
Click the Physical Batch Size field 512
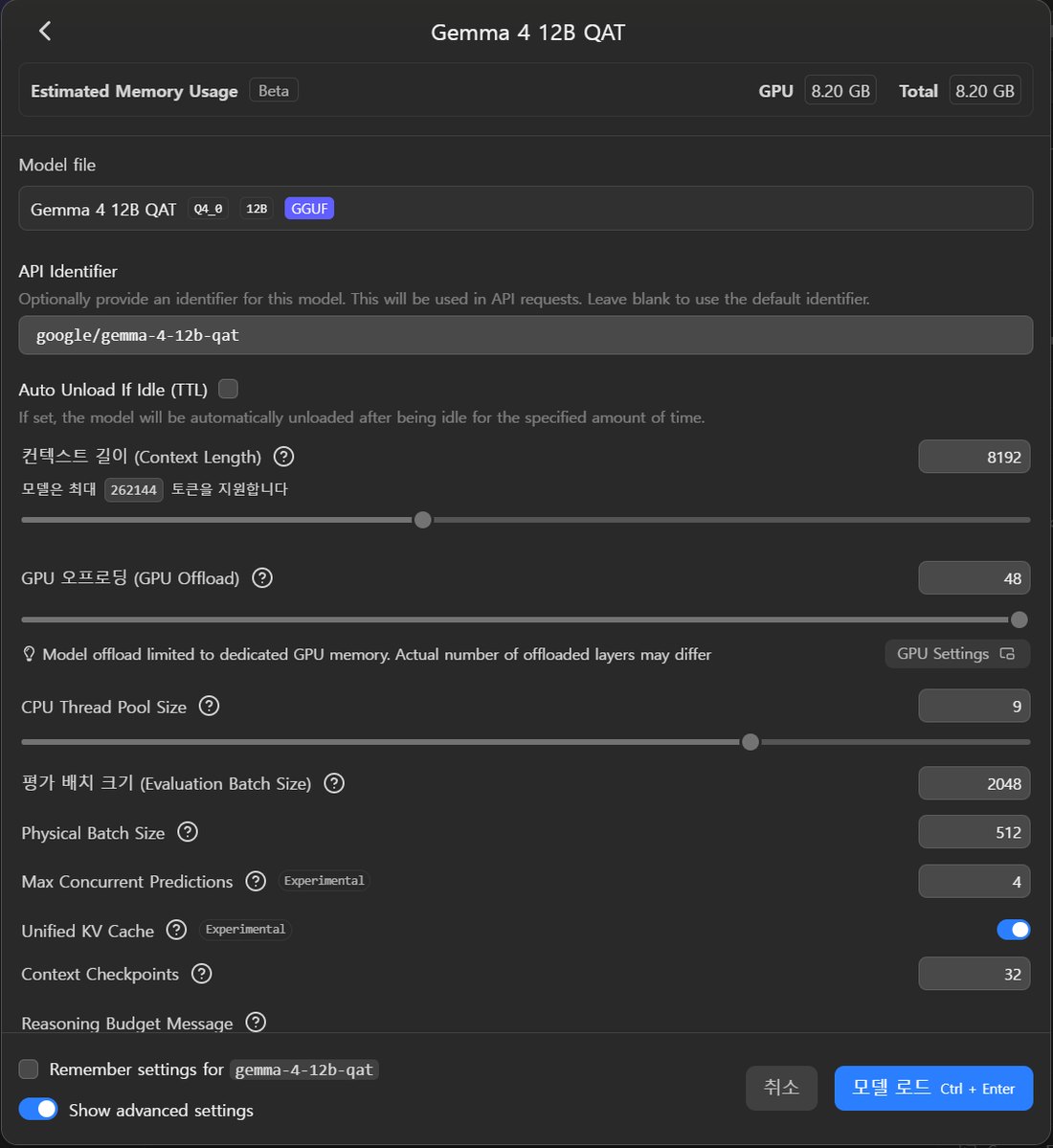click(x=974, y=832)
